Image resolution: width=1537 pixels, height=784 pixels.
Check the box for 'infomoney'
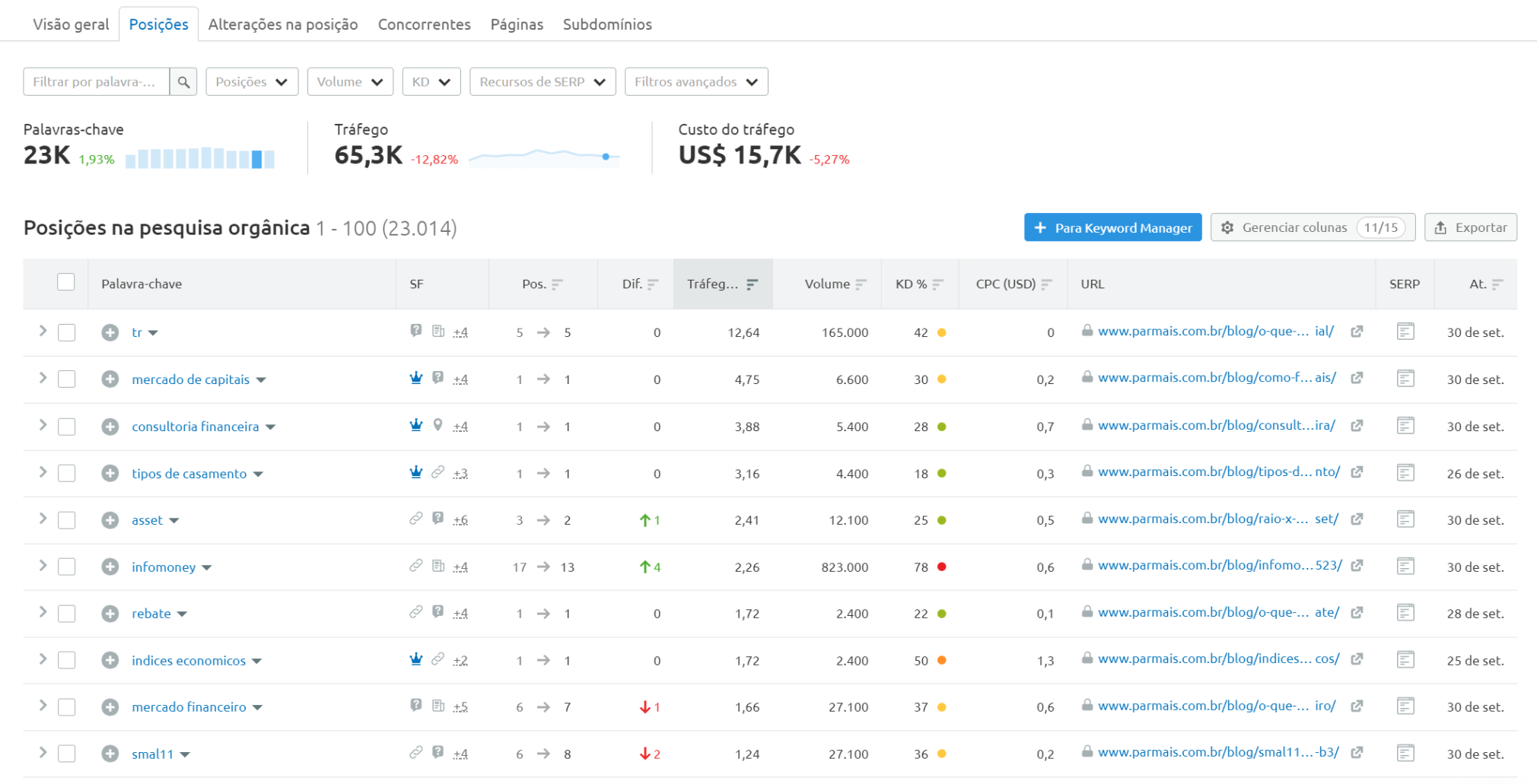point(67,567)
